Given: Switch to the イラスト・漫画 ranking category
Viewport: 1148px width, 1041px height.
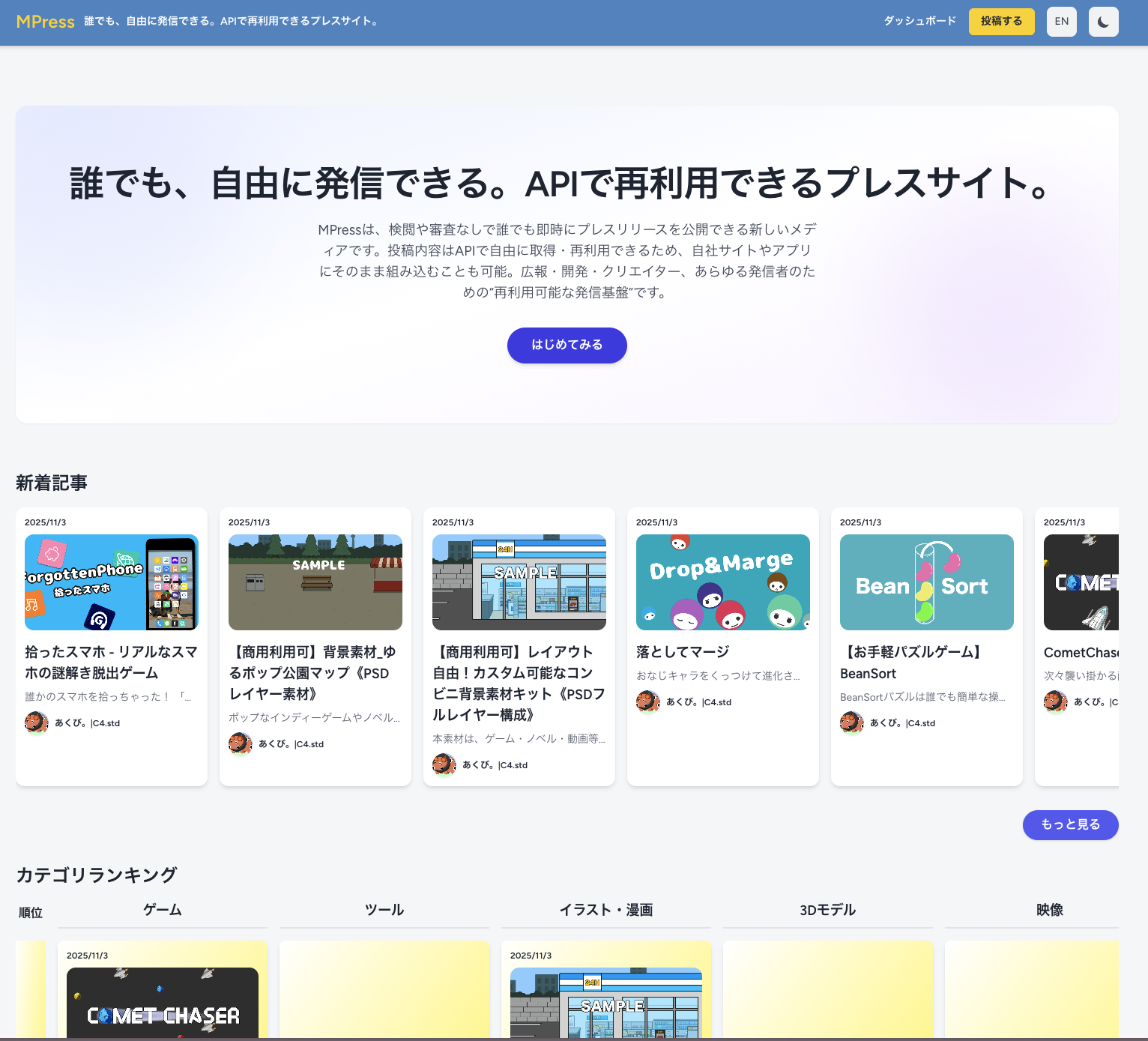Looking at the screenshot, I should [606, 910].
